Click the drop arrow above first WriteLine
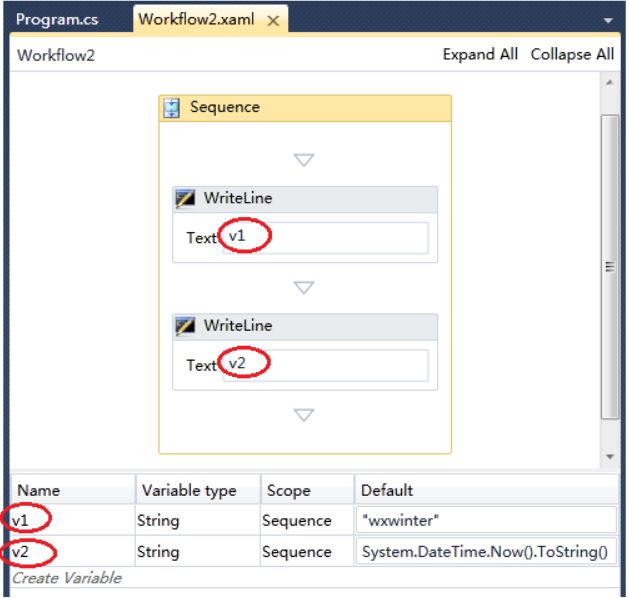 pyautogui.click(x=304, y=160)
